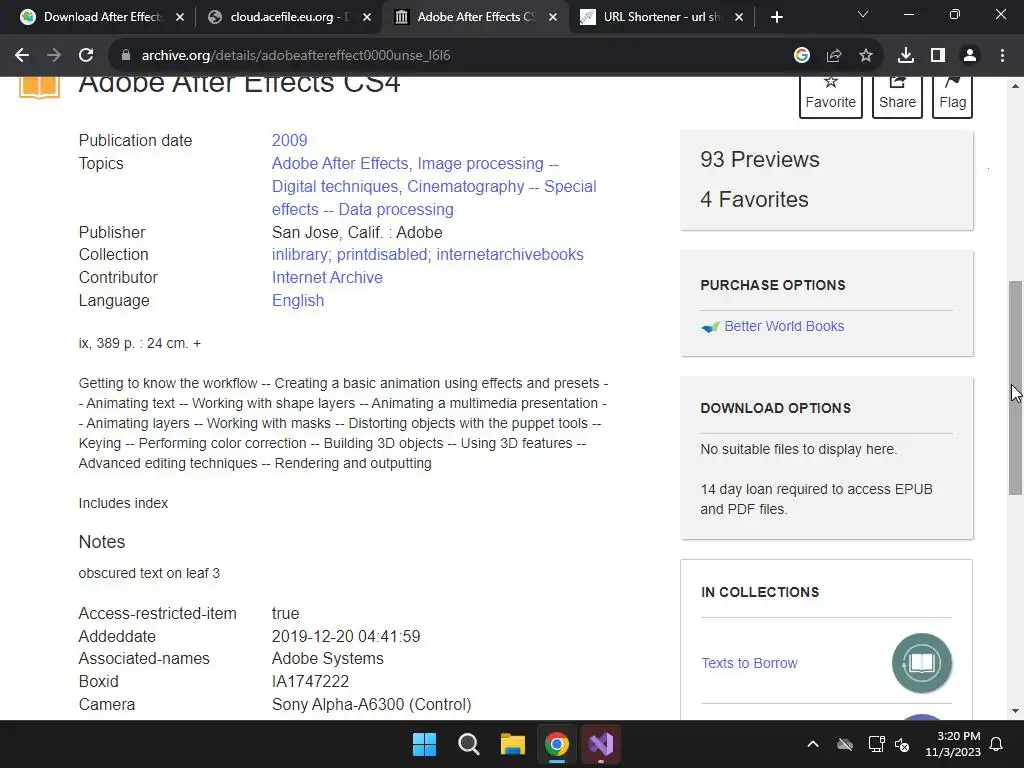Select the Adobe After Effects CS4 tab
Image resolution: width=1024 pixels, height=768 pixels.
(473, 17)
